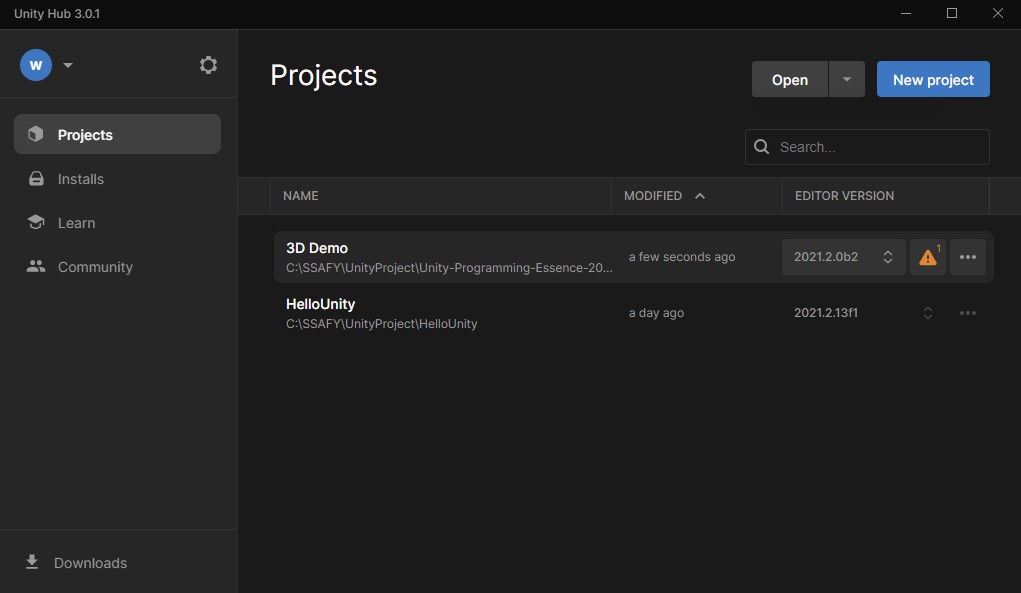Image resolution: width=1021 pixels, height=593 pixels.
Task: Click the Open project button
Action: pyautogui.click(x=790, y=79)
